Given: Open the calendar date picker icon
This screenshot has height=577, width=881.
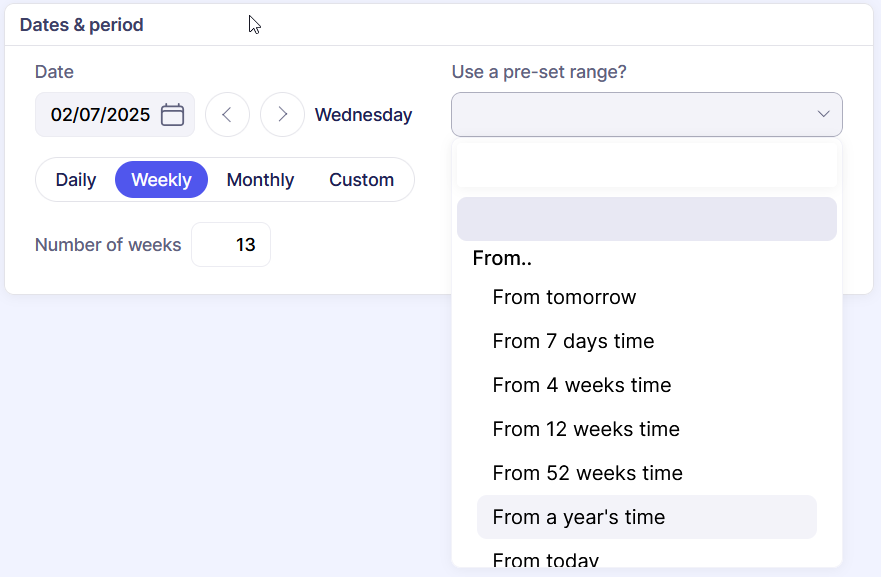Looking at the screenshot, I should click(x=172, y=115).
